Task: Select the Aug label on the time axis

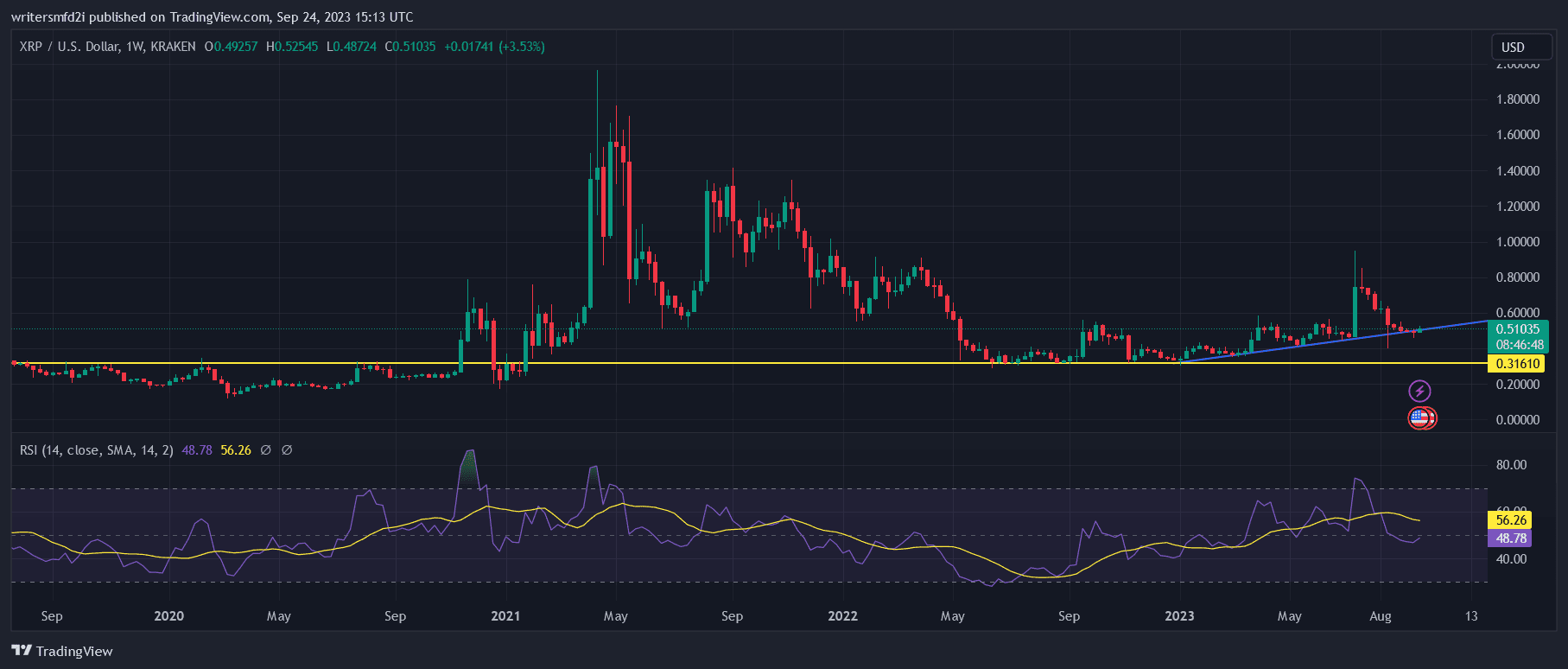Action: 1381,616
